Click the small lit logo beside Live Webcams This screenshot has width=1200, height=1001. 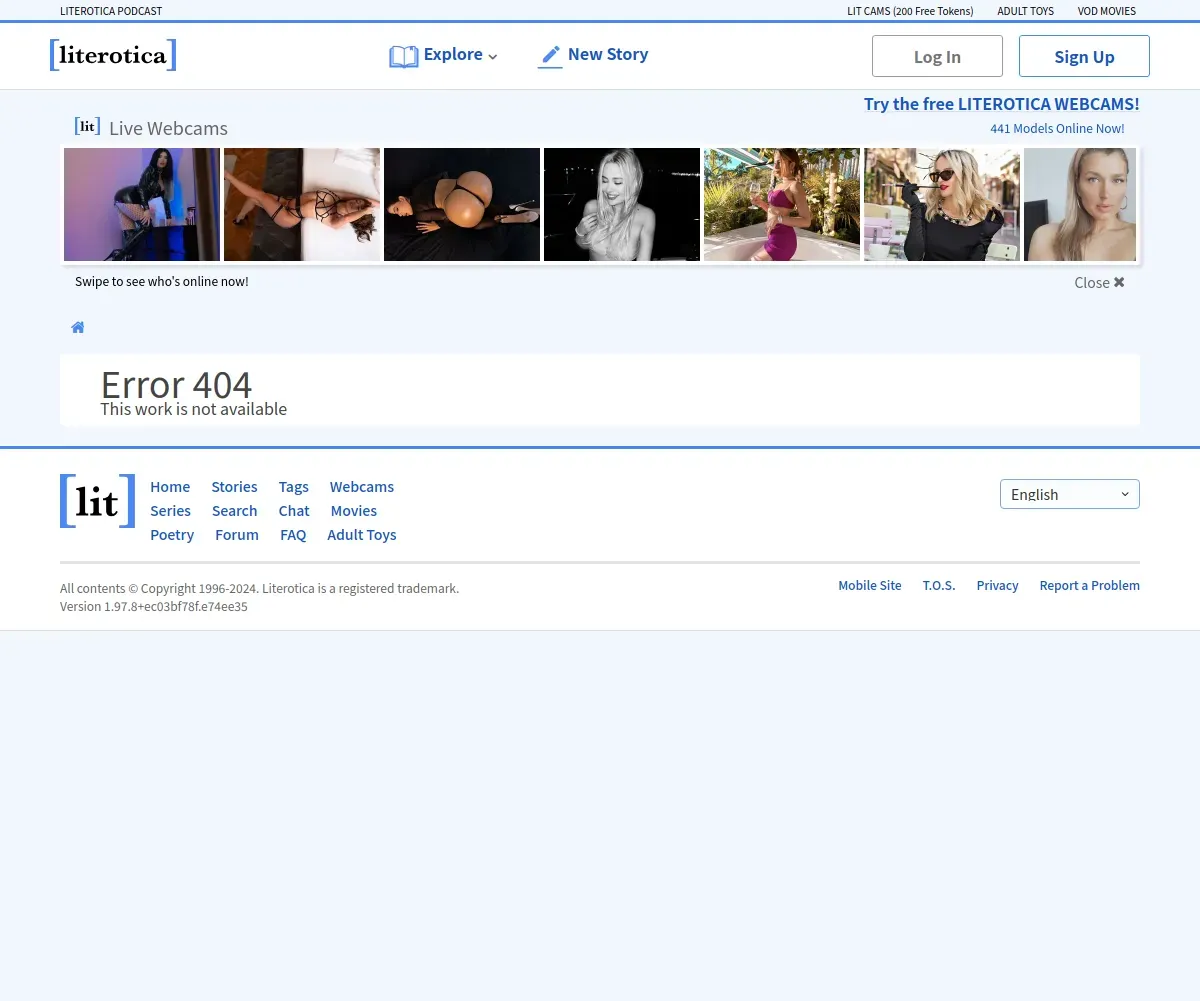click(87, 127)
